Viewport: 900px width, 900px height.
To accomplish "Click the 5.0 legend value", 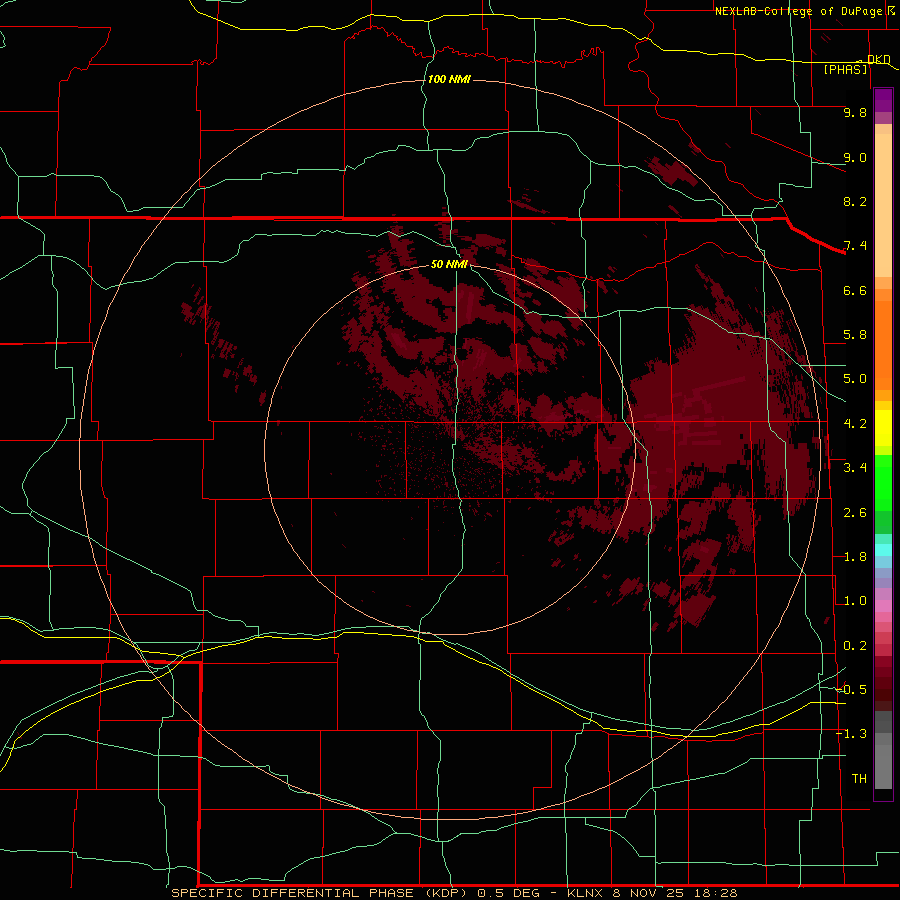I will click(855, 379).
